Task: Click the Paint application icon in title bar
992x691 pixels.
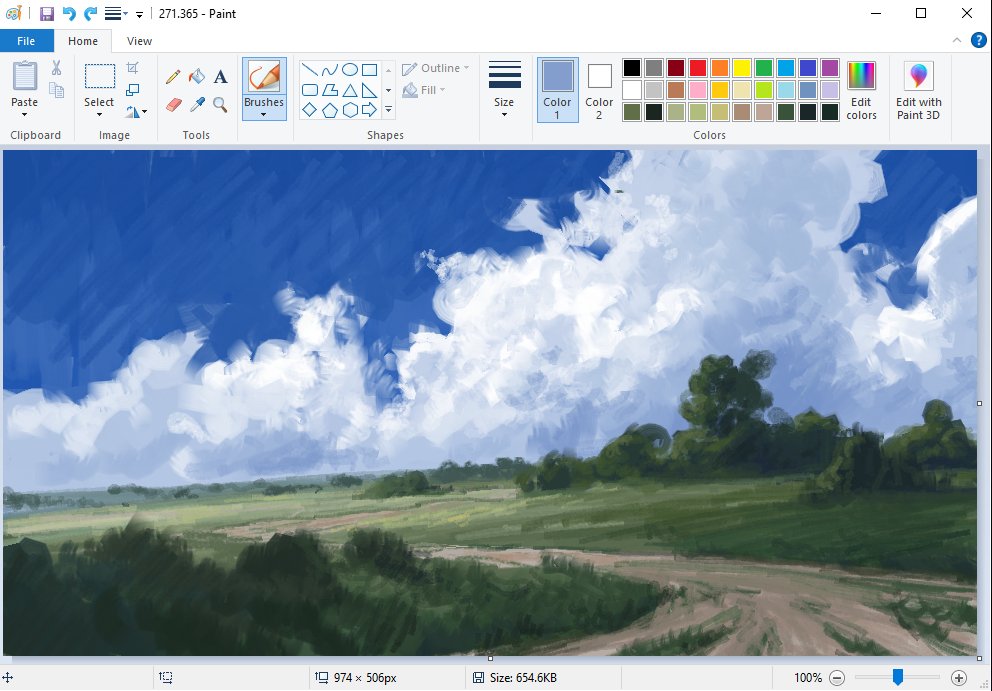Action: (13, 13)
